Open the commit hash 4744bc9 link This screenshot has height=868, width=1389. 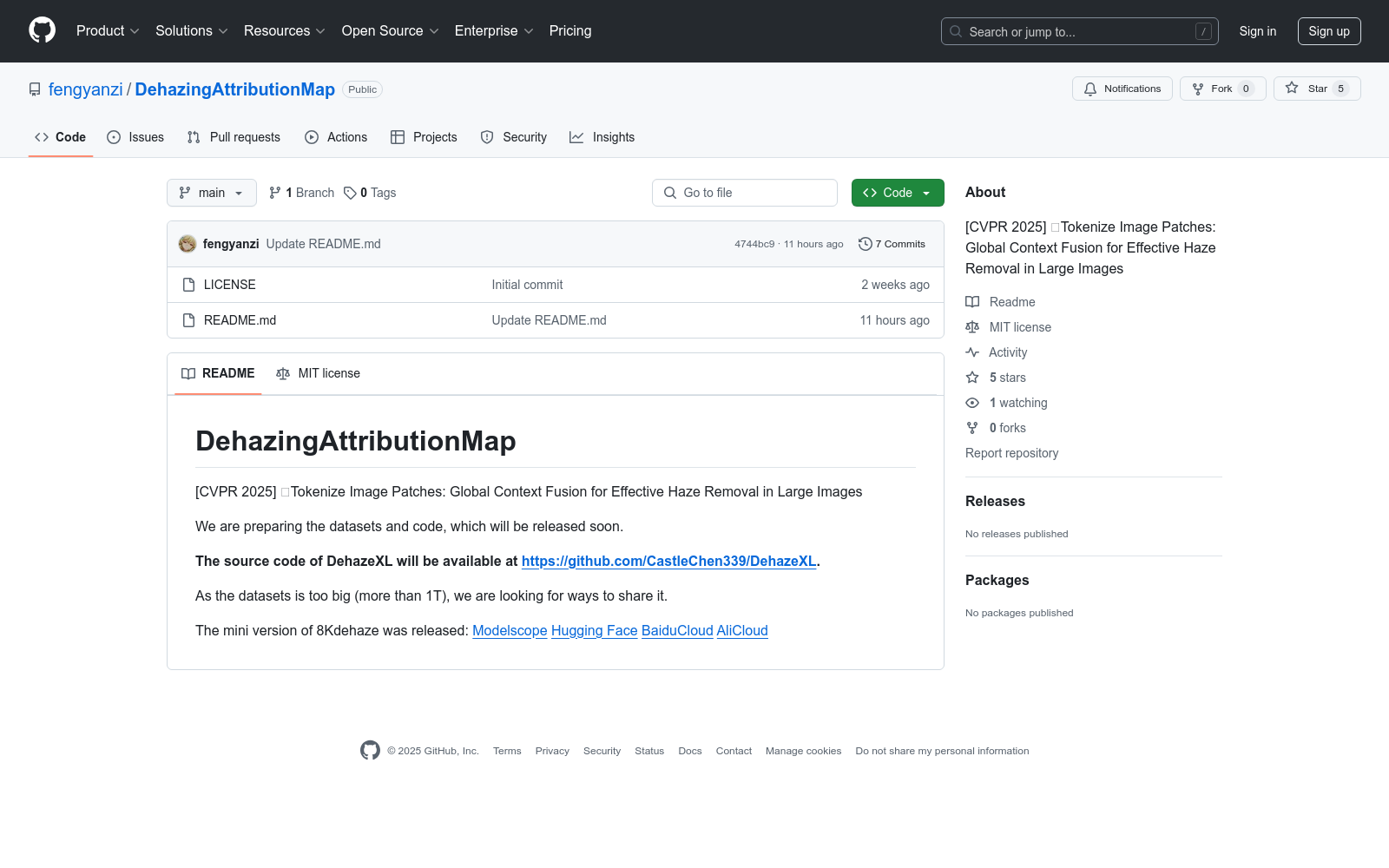(754, 244)
